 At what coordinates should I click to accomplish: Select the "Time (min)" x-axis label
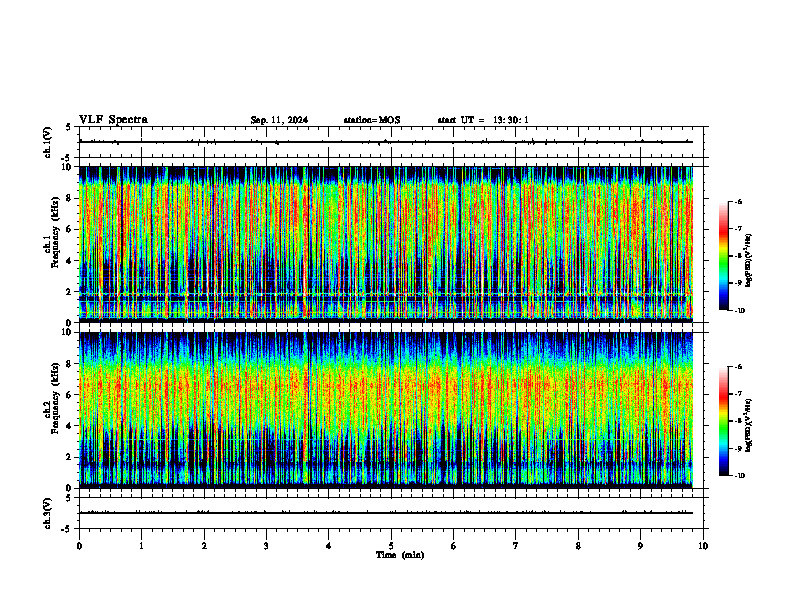(x=400, y=555)
